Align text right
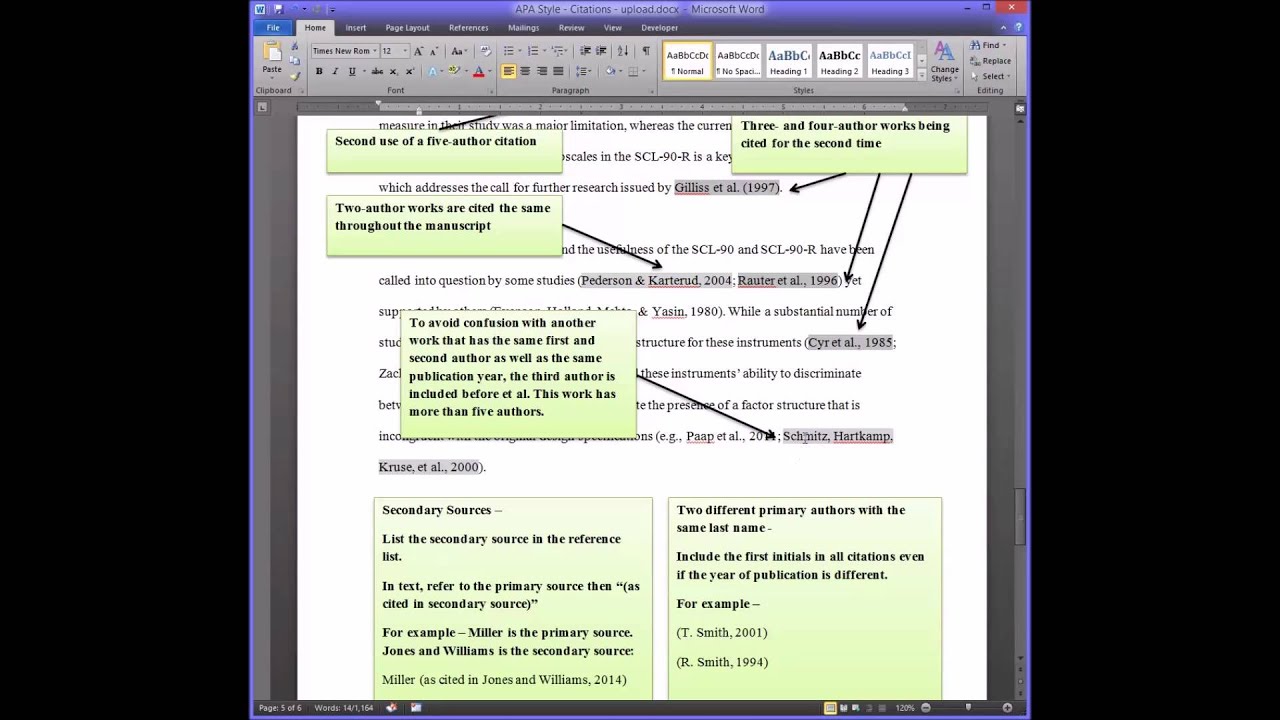 (x=541, y=71)
